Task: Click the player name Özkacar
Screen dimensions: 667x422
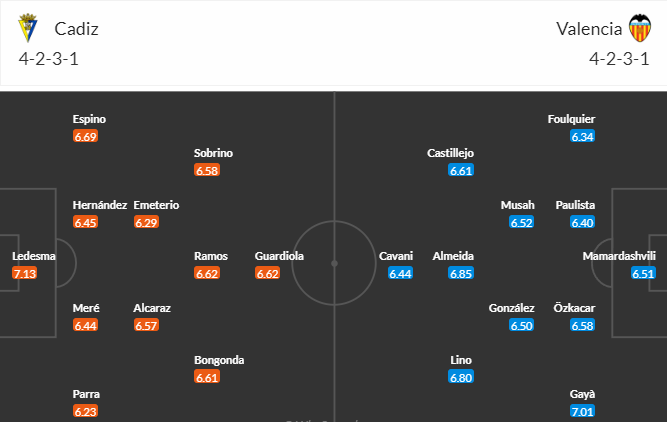Action: coord(574,308)
